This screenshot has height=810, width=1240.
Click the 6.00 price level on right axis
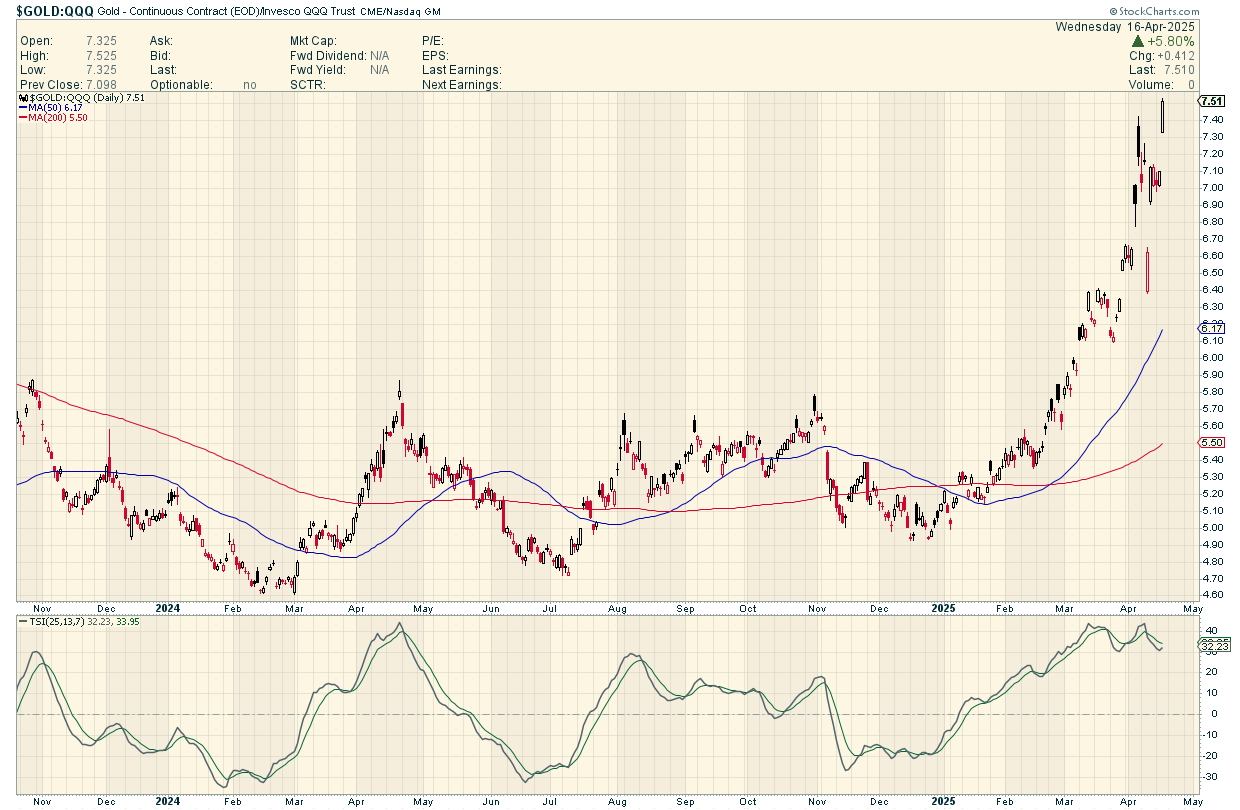(1212, 357)
